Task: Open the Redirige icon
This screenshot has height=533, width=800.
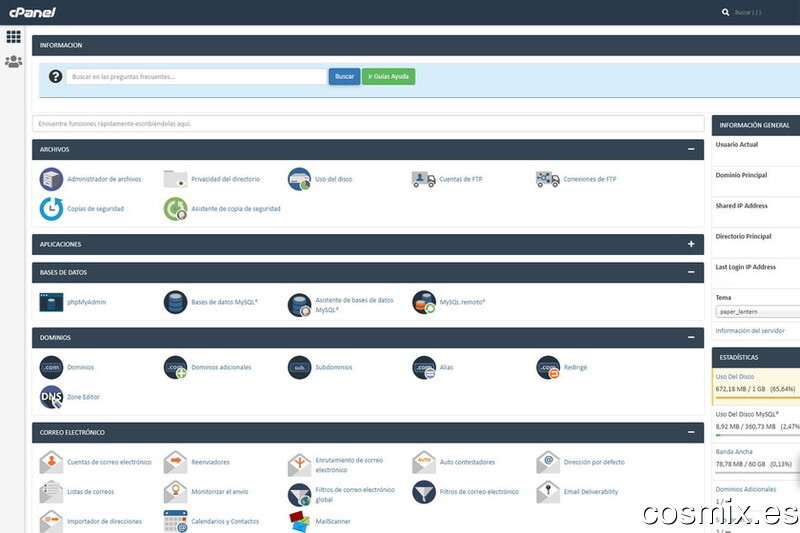Action: tap(547, 367)
